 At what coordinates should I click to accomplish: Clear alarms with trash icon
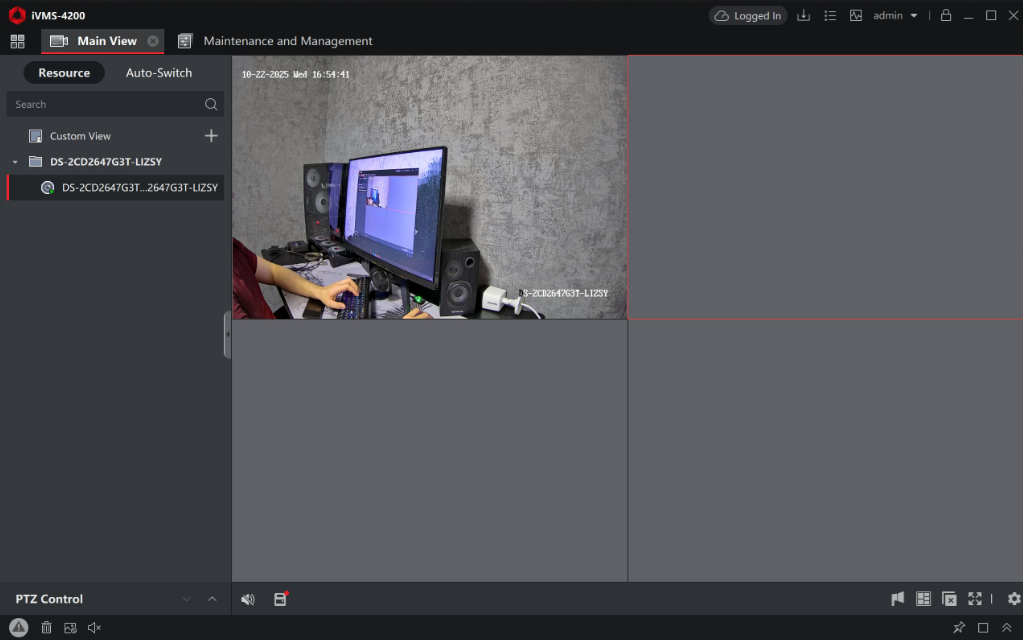pyautogui.click(x=46, y=628)
